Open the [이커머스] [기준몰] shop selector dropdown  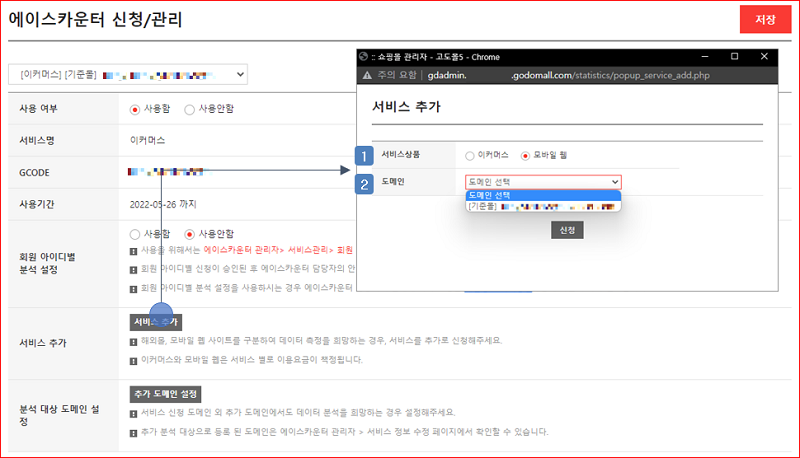pos(130,74)
